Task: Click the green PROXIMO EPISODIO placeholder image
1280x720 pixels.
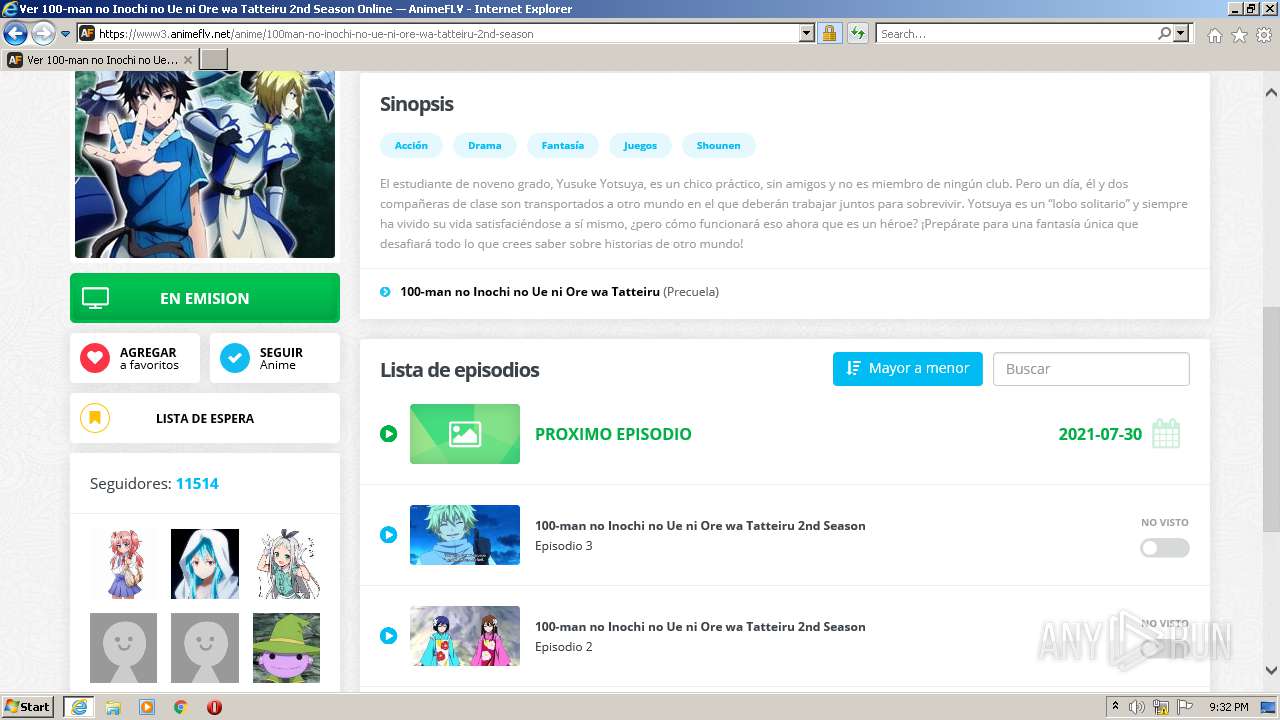Action: 465,434
